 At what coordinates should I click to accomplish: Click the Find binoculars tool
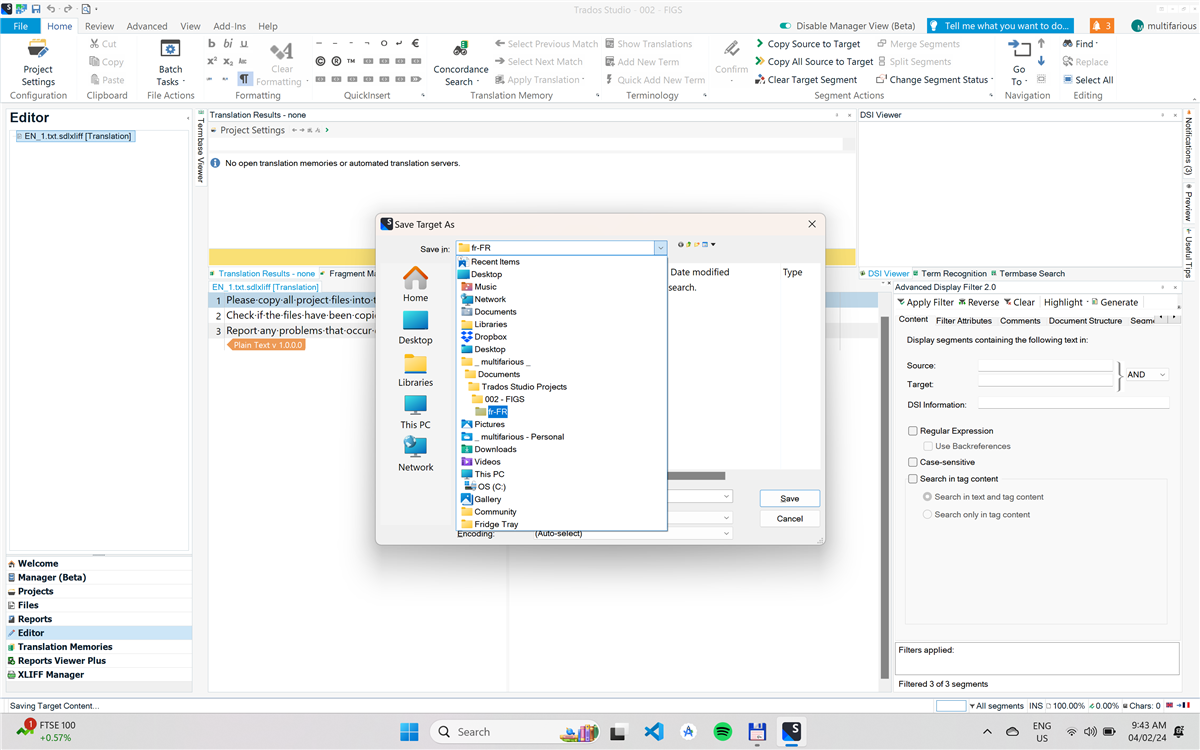[x=1068, y=44]
